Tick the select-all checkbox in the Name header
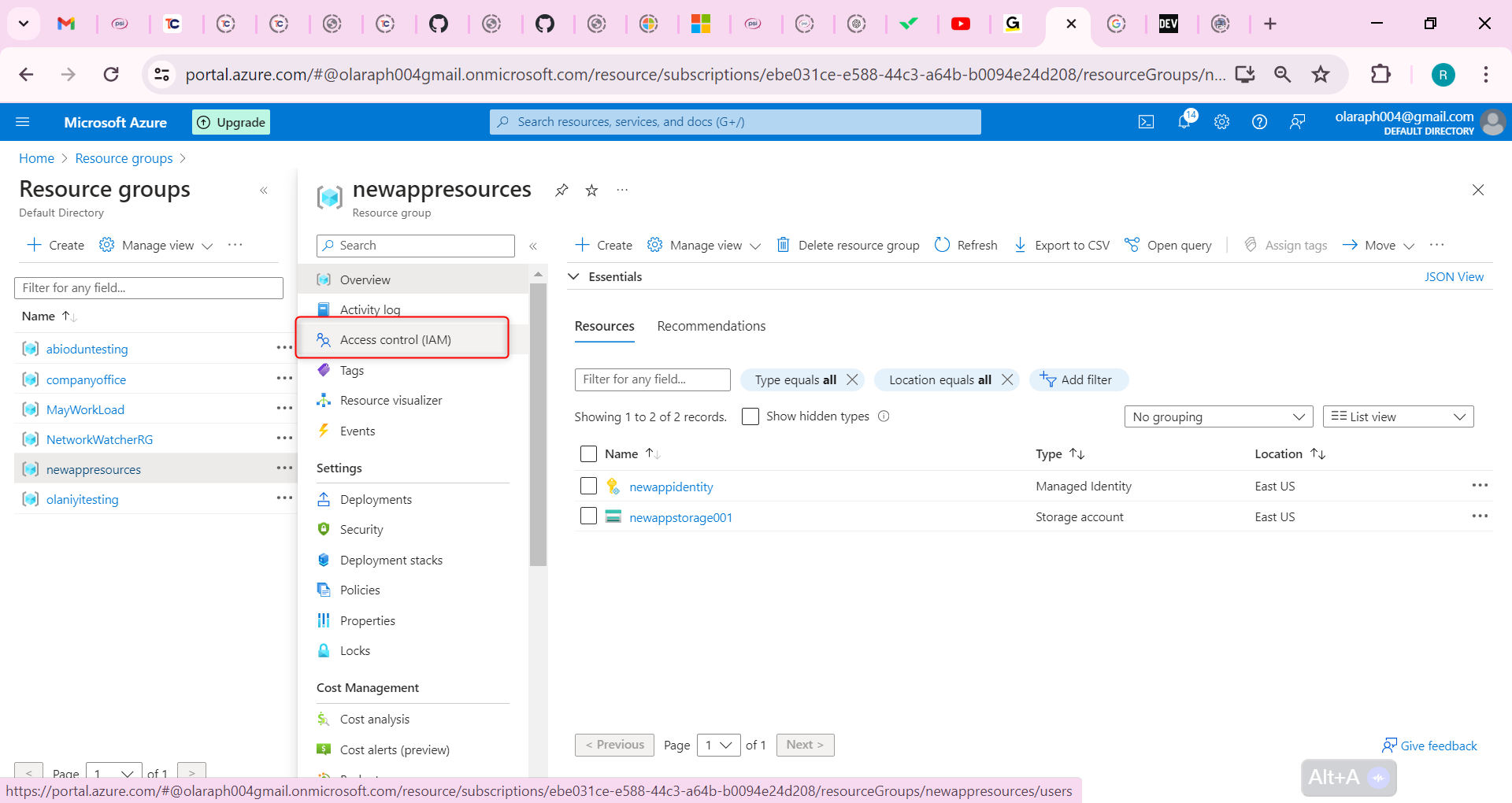The height and width of the screenshot is (803, 1512). point(588,453)
